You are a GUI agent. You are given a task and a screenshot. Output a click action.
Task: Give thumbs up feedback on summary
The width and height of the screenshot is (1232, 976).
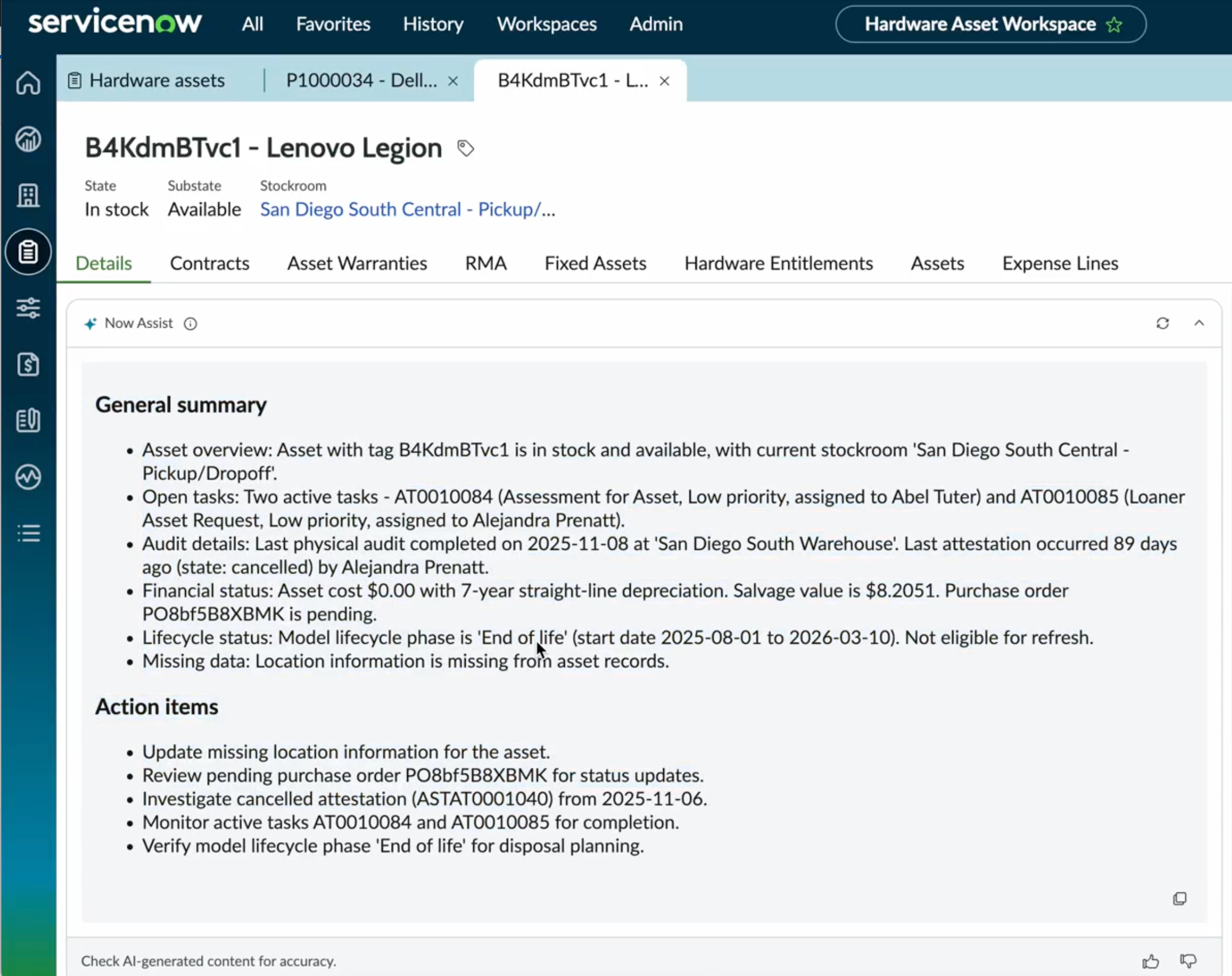click(x=1150, y=961)
